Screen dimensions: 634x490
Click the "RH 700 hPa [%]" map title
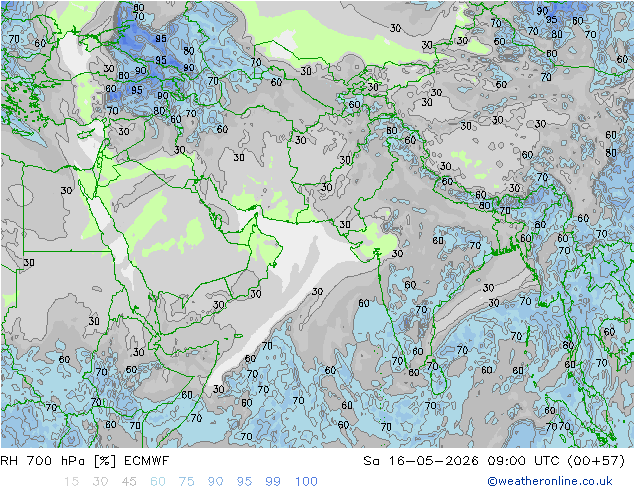point(58,461)
